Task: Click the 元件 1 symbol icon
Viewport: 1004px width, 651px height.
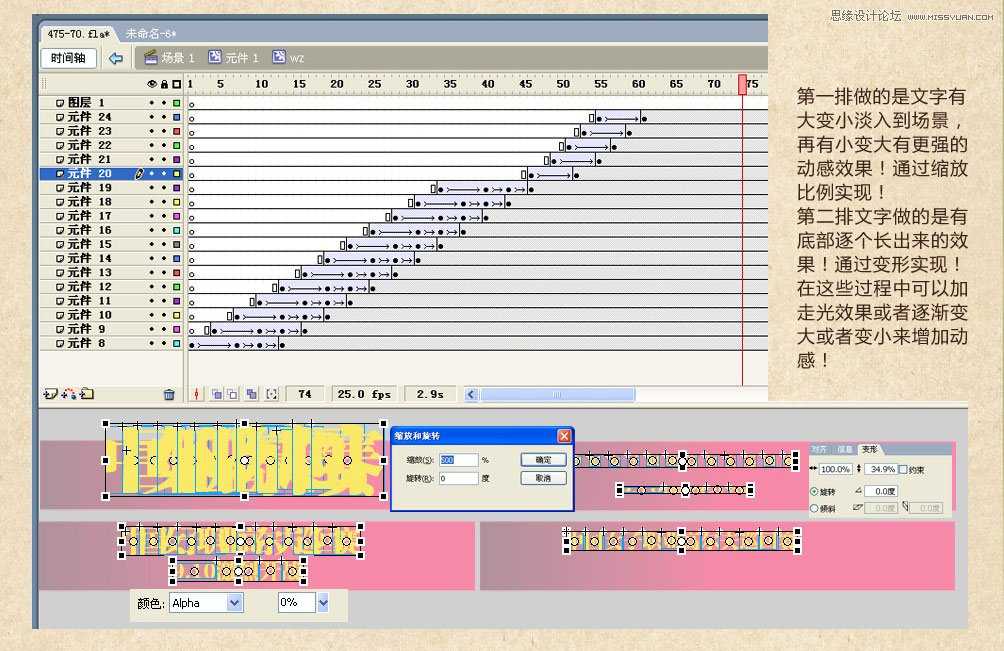Action: [x=215, y=57]
